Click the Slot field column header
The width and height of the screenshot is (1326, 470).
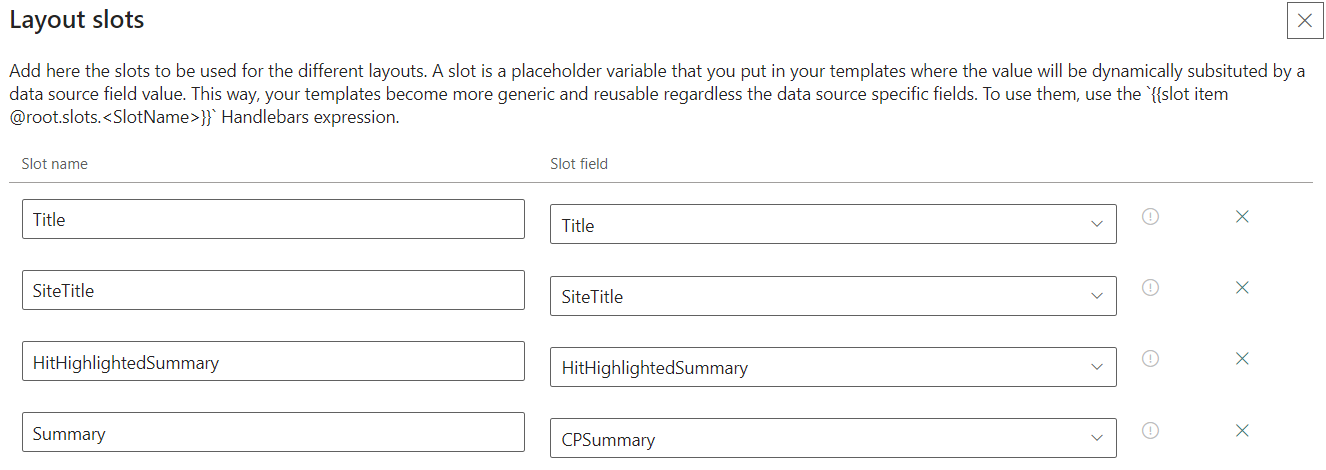point(579,164)
